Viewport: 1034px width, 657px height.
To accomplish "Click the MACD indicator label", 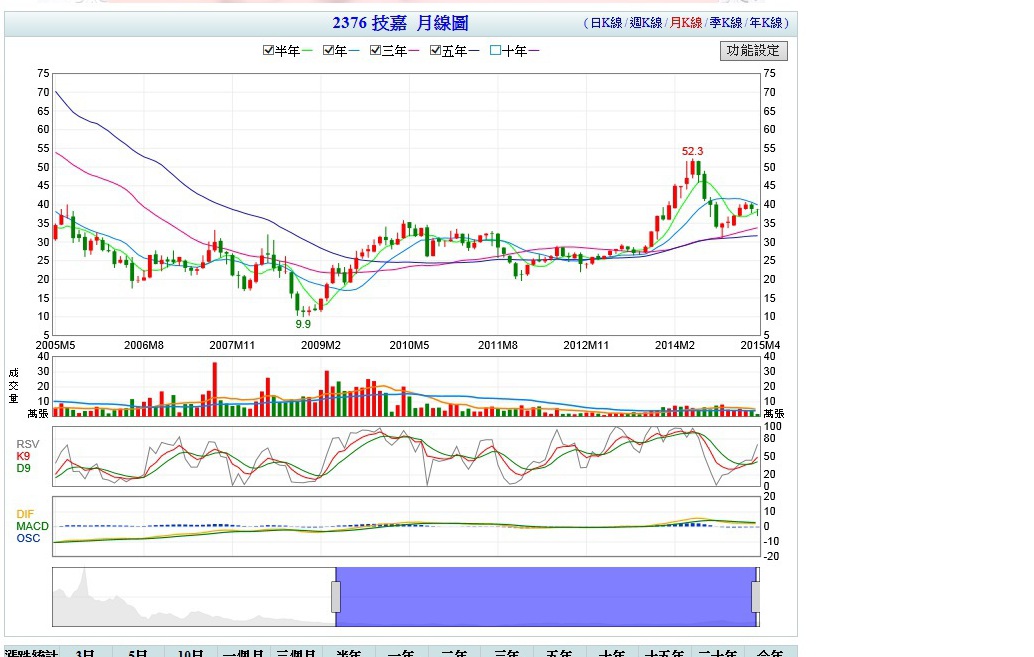I will click(x=32, y=526).
